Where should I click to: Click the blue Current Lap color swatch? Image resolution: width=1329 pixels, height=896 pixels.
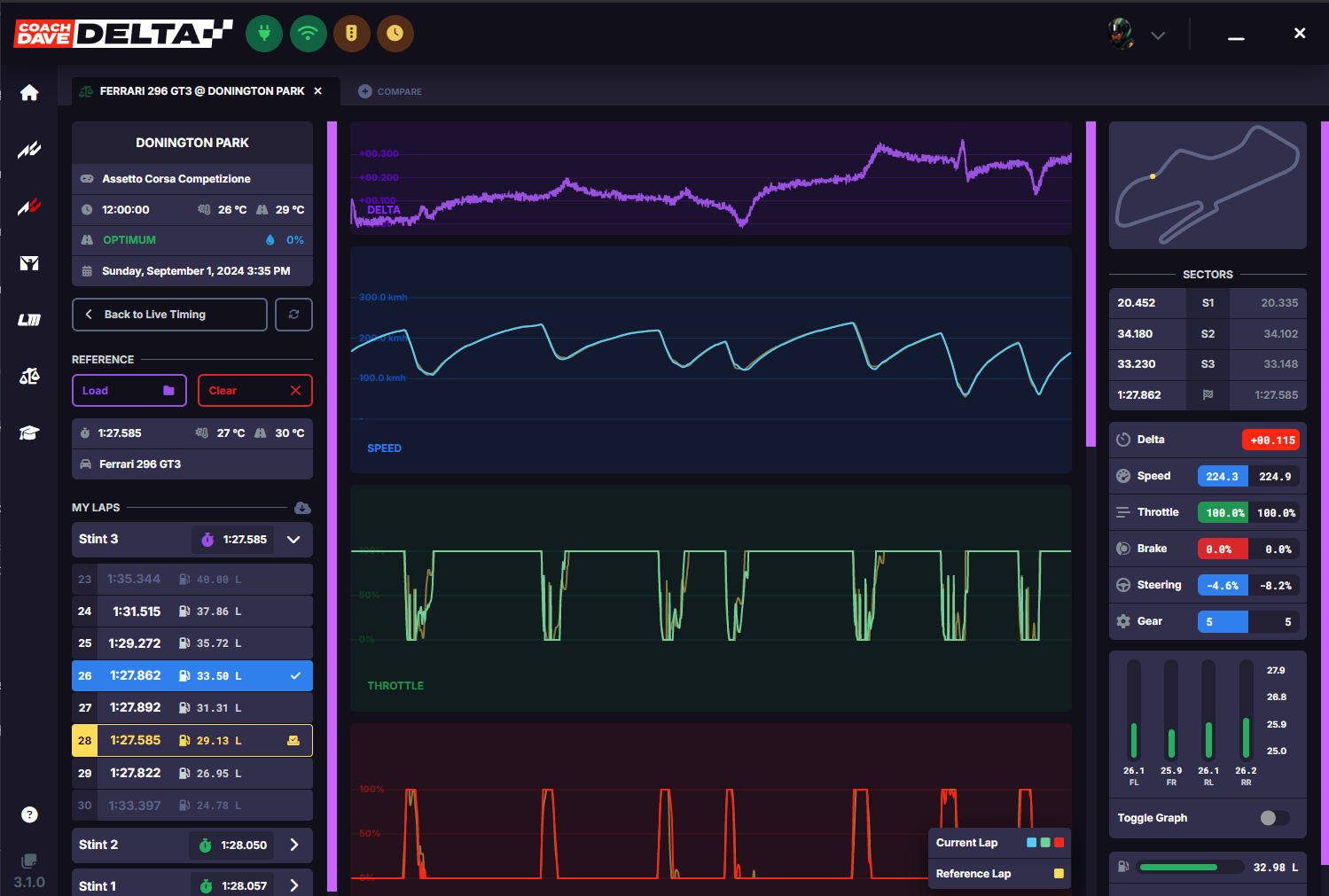click(x=1031, y=843)
